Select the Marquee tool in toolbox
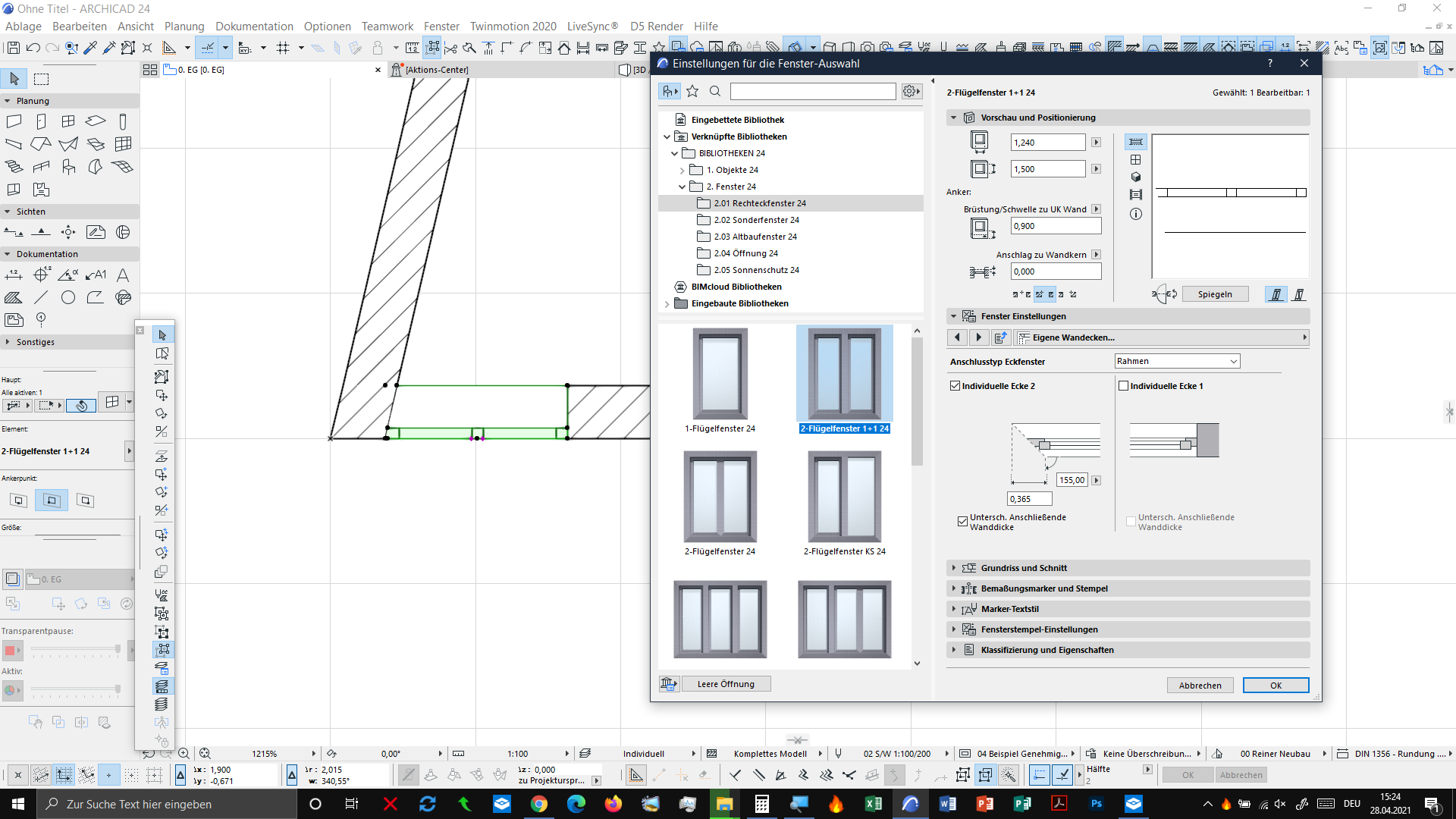Image resolution: width=1456 pixels, height=819 pixels. click(x=42, y=79)
